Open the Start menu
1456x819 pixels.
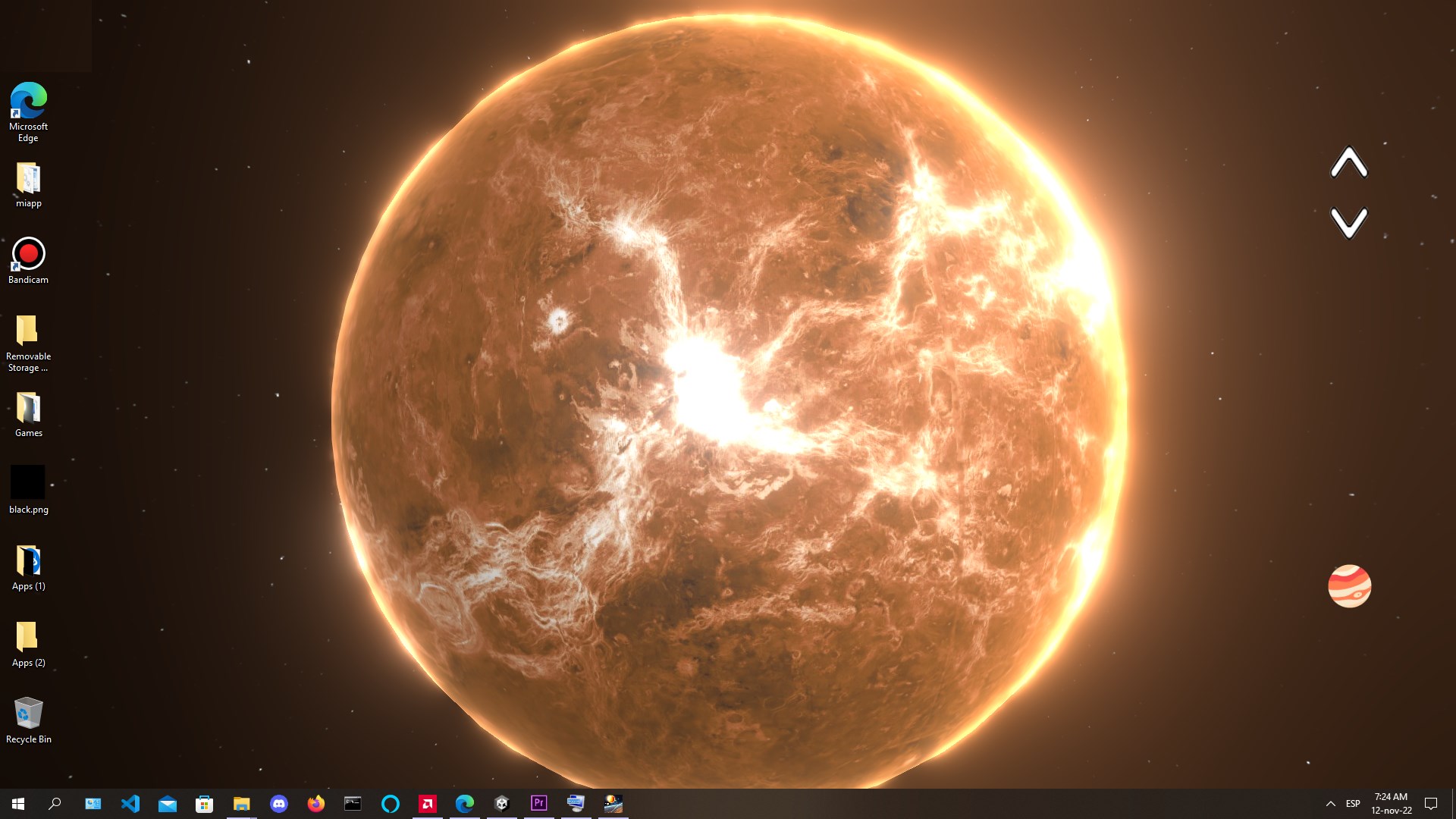(17, 803)
